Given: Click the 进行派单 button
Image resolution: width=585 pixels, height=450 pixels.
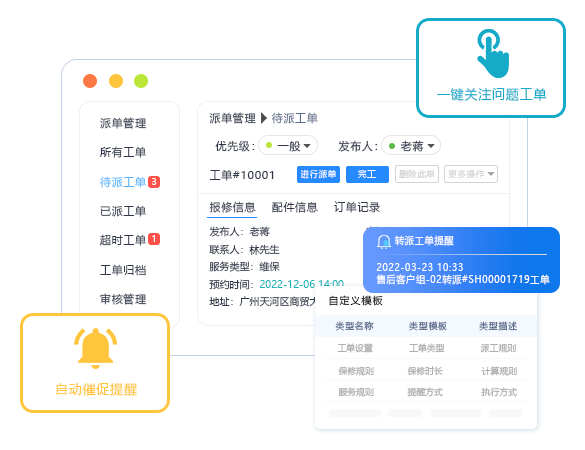Looking at the screenshot, I should pos(318,174).
